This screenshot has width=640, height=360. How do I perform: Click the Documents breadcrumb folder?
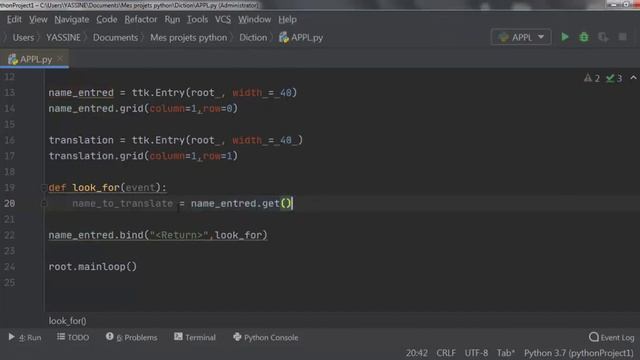(x=116, y=38)
